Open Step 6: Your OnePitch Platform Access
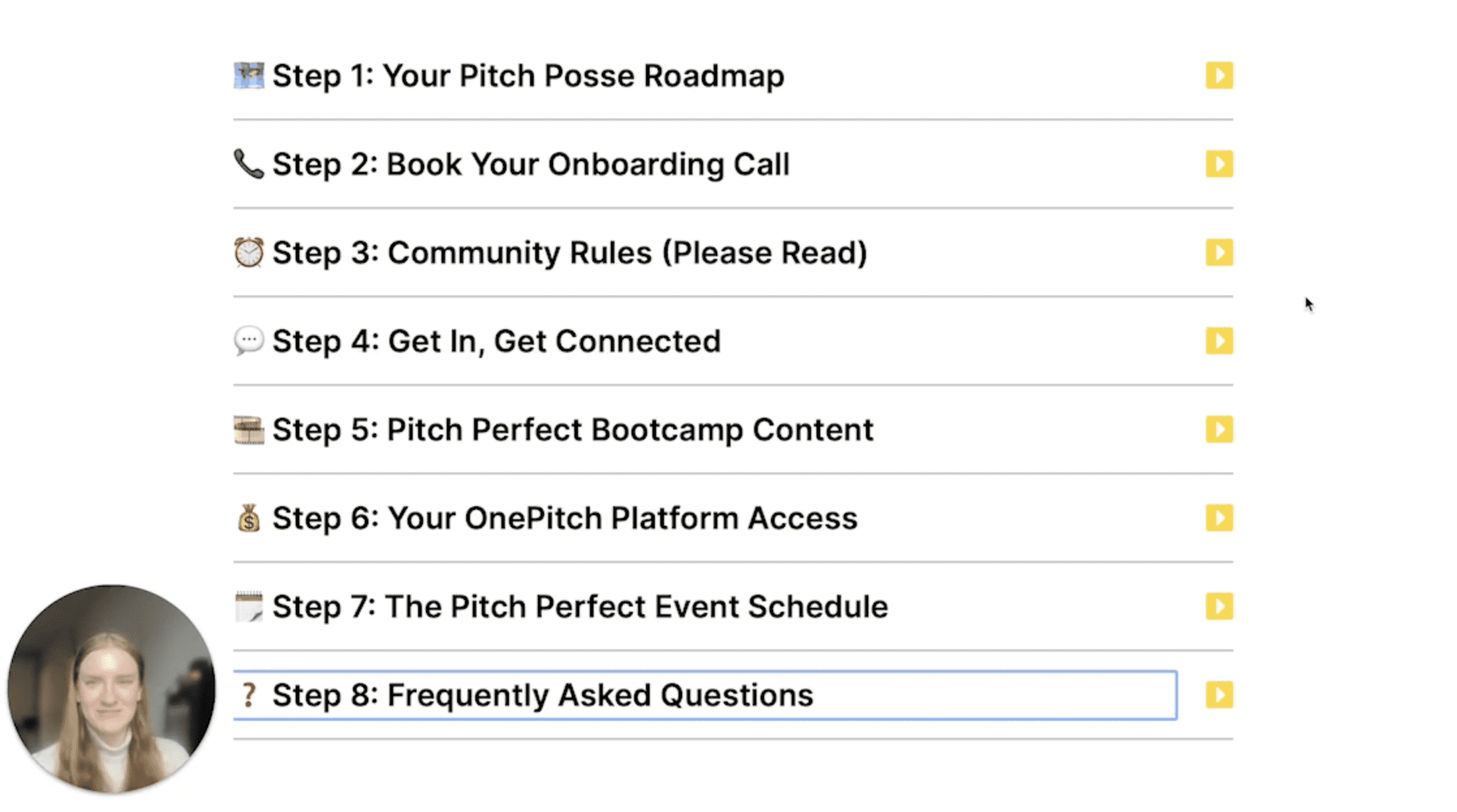This screenshot has height=812, width=1457. pos(564,518)
